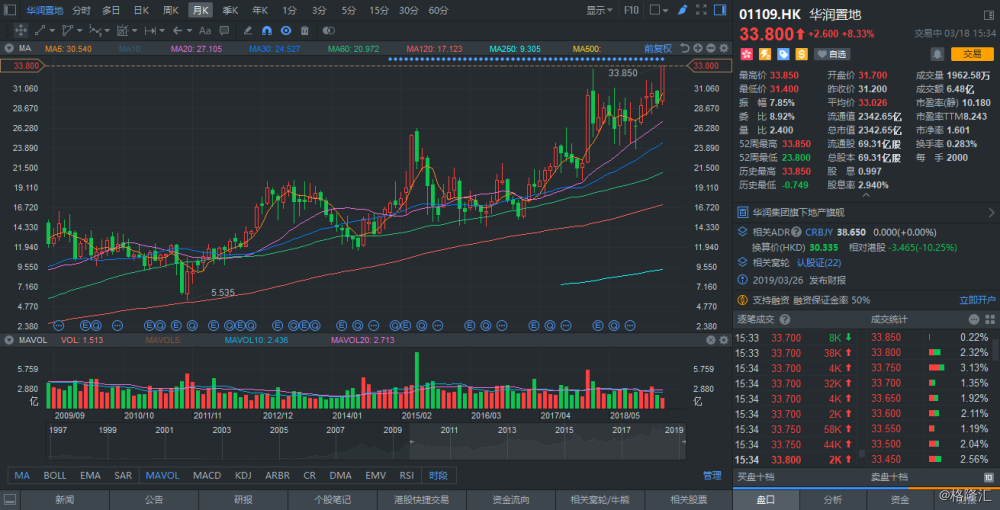Image resolution: width=1000 pixels, height=510 pixels.
Task: Click the orange 交易 trade button
Action: click(x=972, y=54)
